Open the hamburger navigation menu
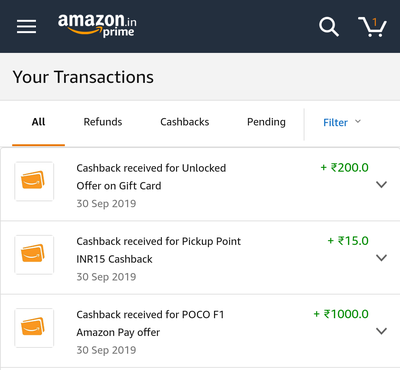 [x=27, y=26]
